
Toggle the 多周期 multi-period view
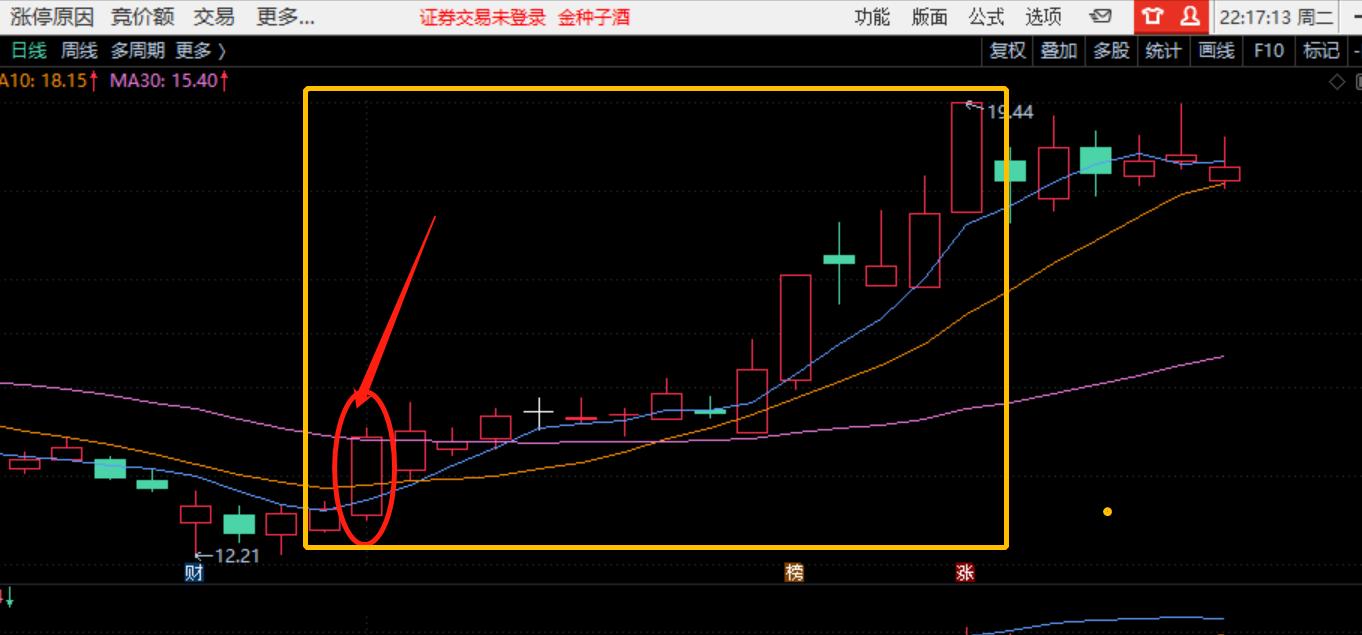tap(140, 50)
